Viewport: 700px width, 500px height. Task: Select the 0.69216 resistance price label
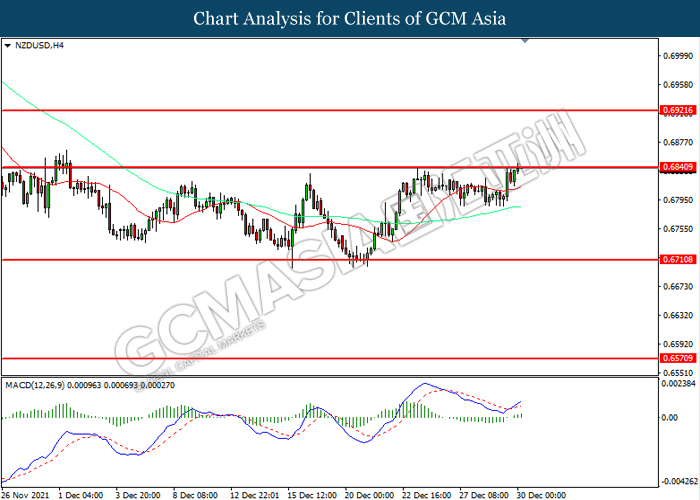pyautogui.click(x=679, y=110)
